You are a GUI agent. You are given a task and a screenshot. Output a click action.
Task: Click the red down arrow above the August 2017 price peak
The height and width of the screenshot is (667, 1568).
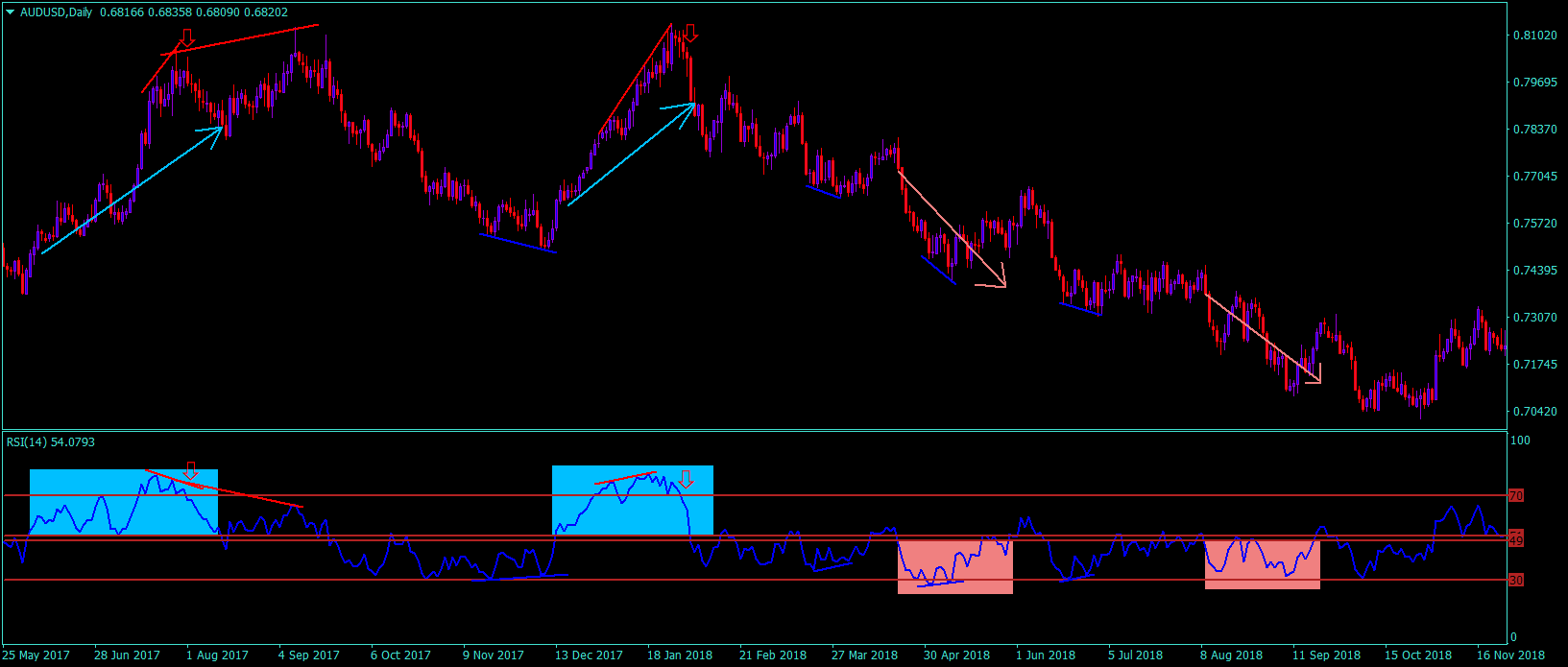(x=187, y=37)
